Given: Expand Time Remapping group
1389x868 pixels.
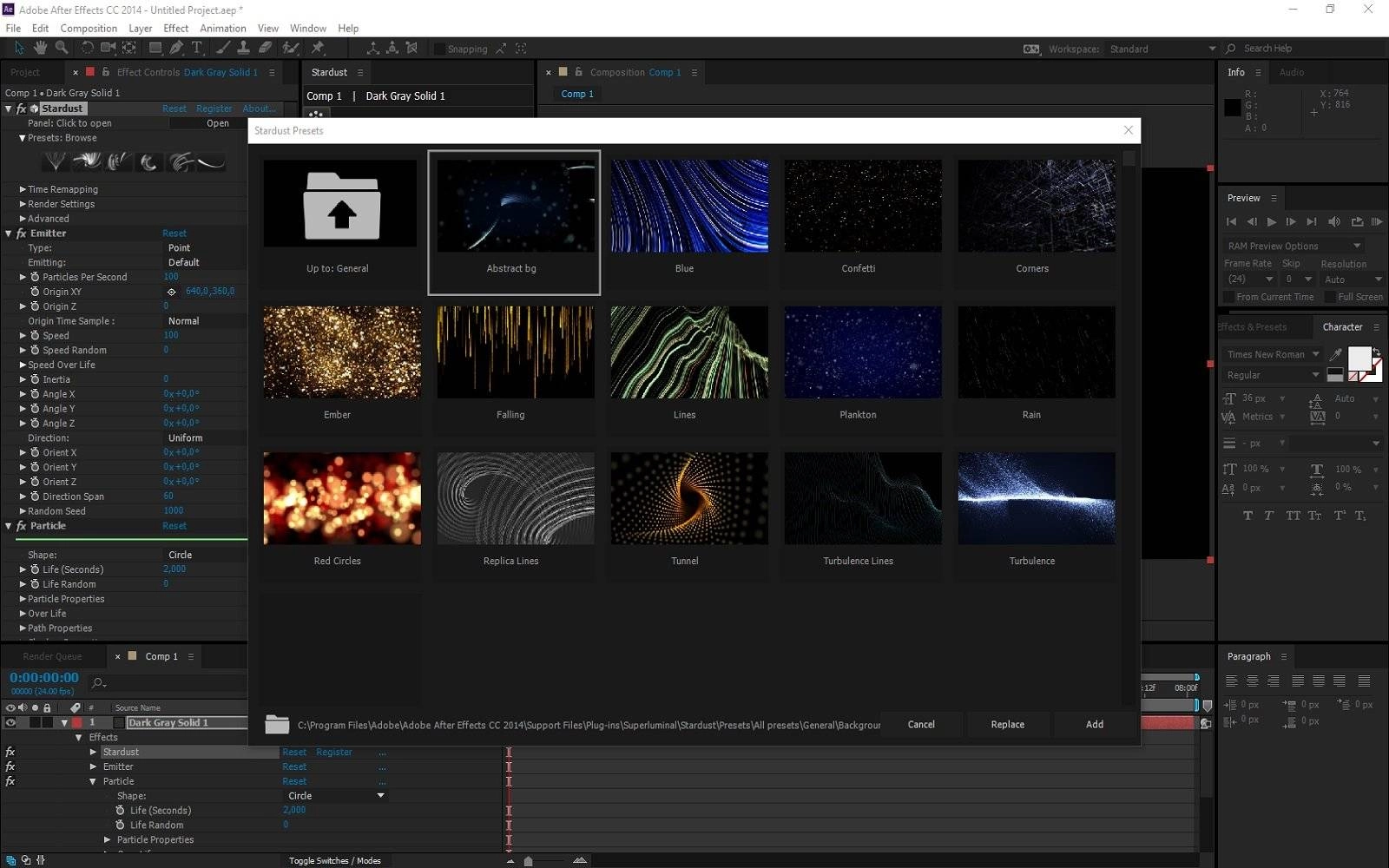Looking at the screenshot, I should (x=23, y=189).
